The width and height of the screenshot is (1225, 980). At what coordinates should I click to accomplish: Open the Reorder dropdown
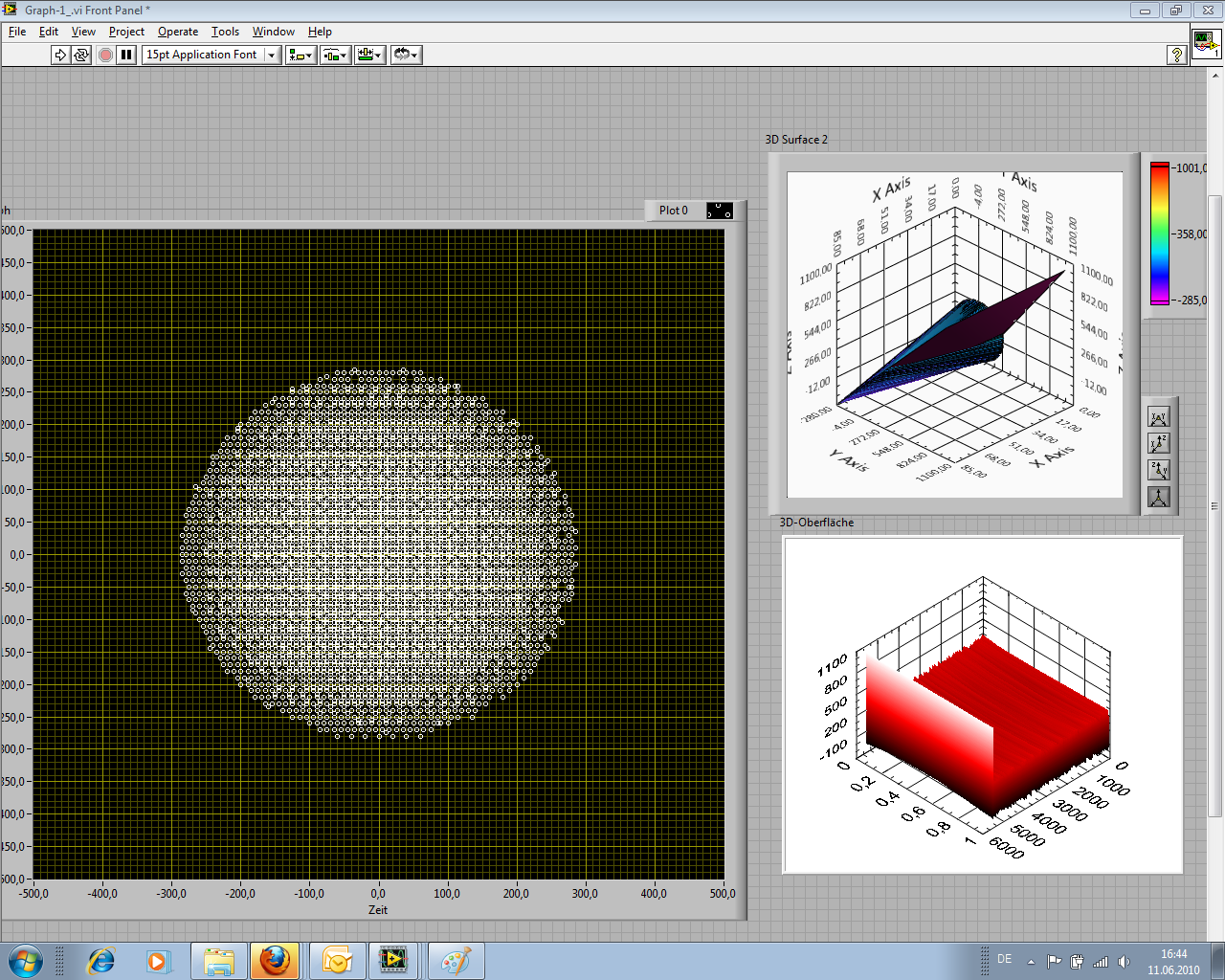pyautogui.click(x=406, y=55)
